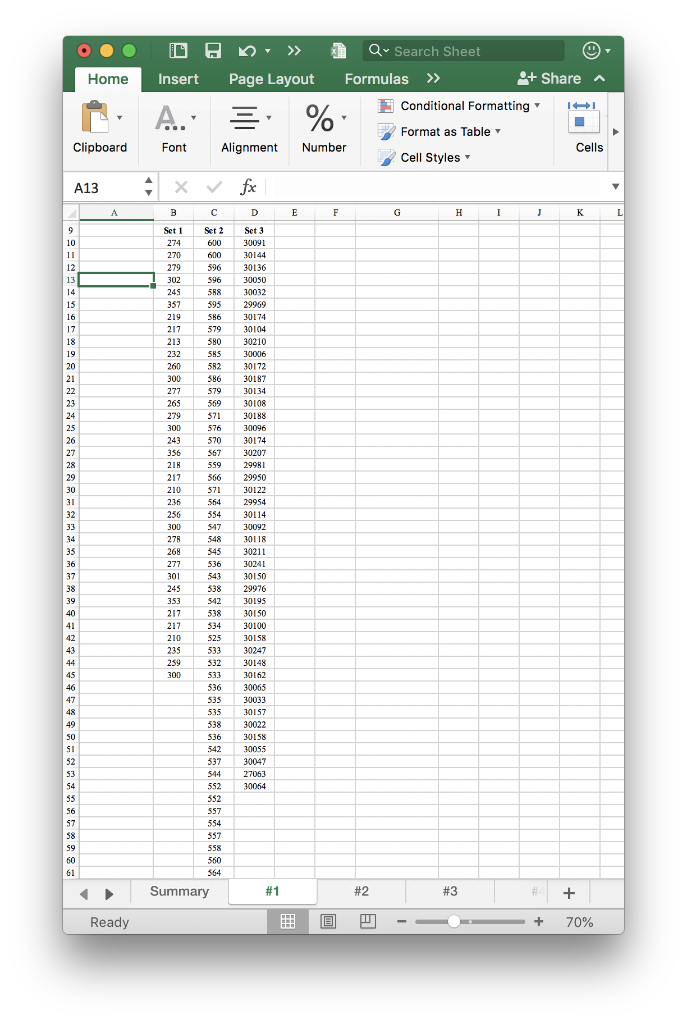
Task: Open the Formulas ribbon tab
Action: click(x=376, y=79)
